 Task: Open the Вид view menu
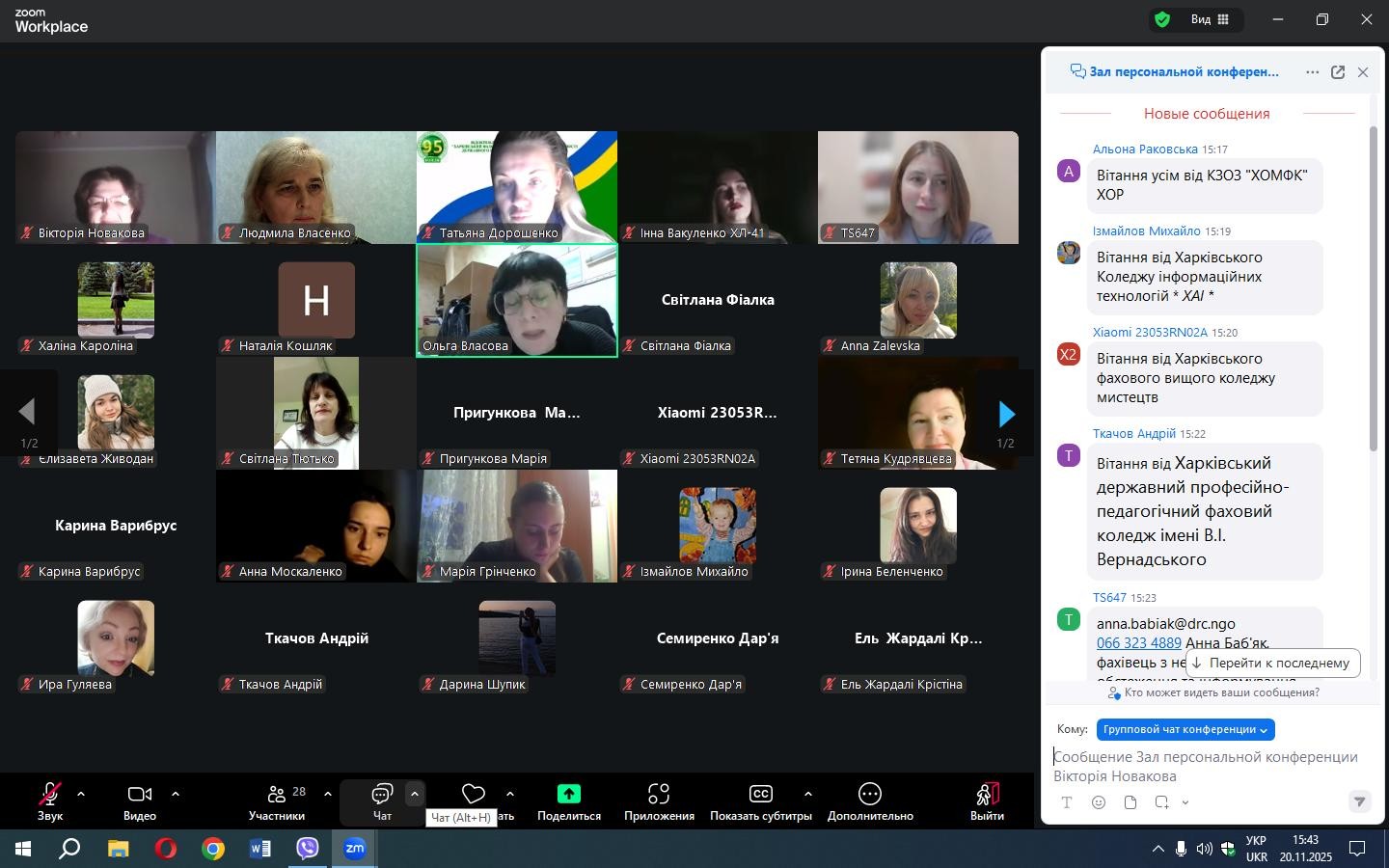click(x=1210, y=19)
